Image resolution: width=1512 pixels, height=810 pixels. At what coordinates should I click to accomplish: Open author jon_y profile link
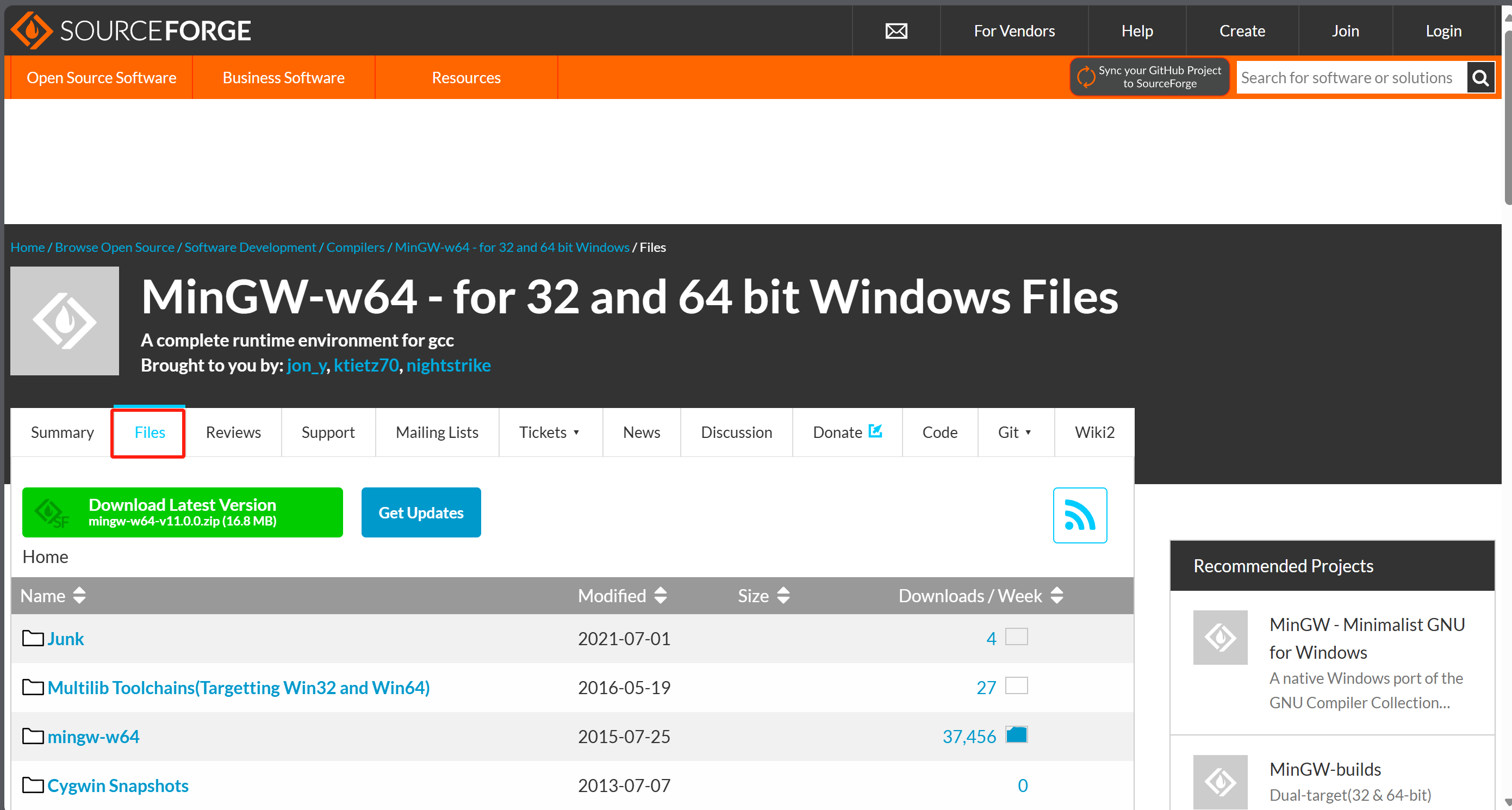tap(307, 366)
